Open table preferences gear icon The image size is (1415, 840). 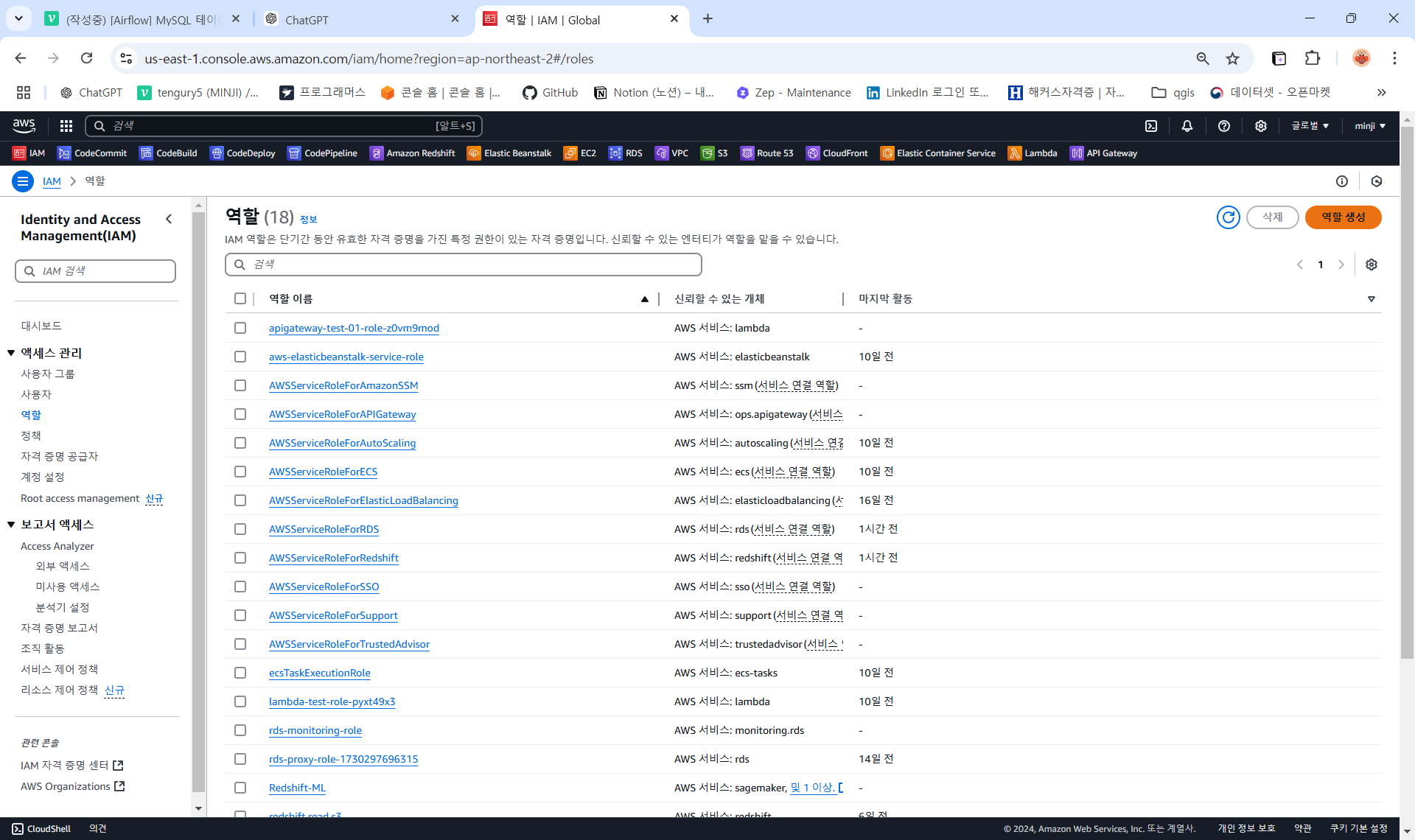1372,265
